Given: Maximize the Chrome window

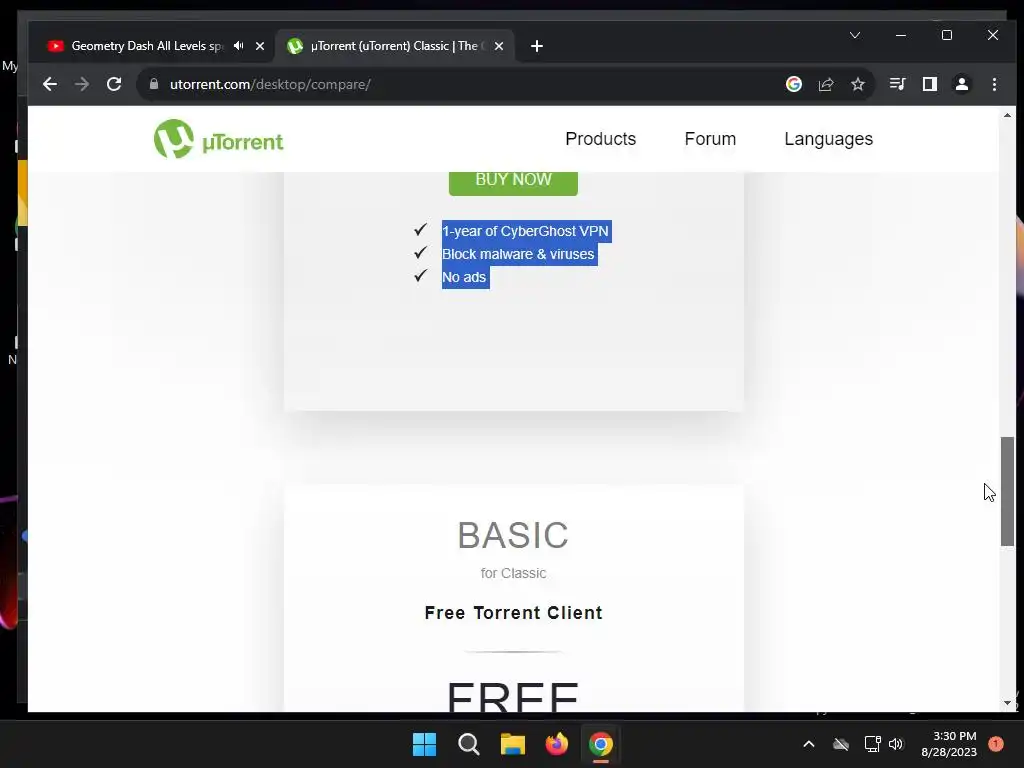Looking at the screenshot, I should [947, 35].
